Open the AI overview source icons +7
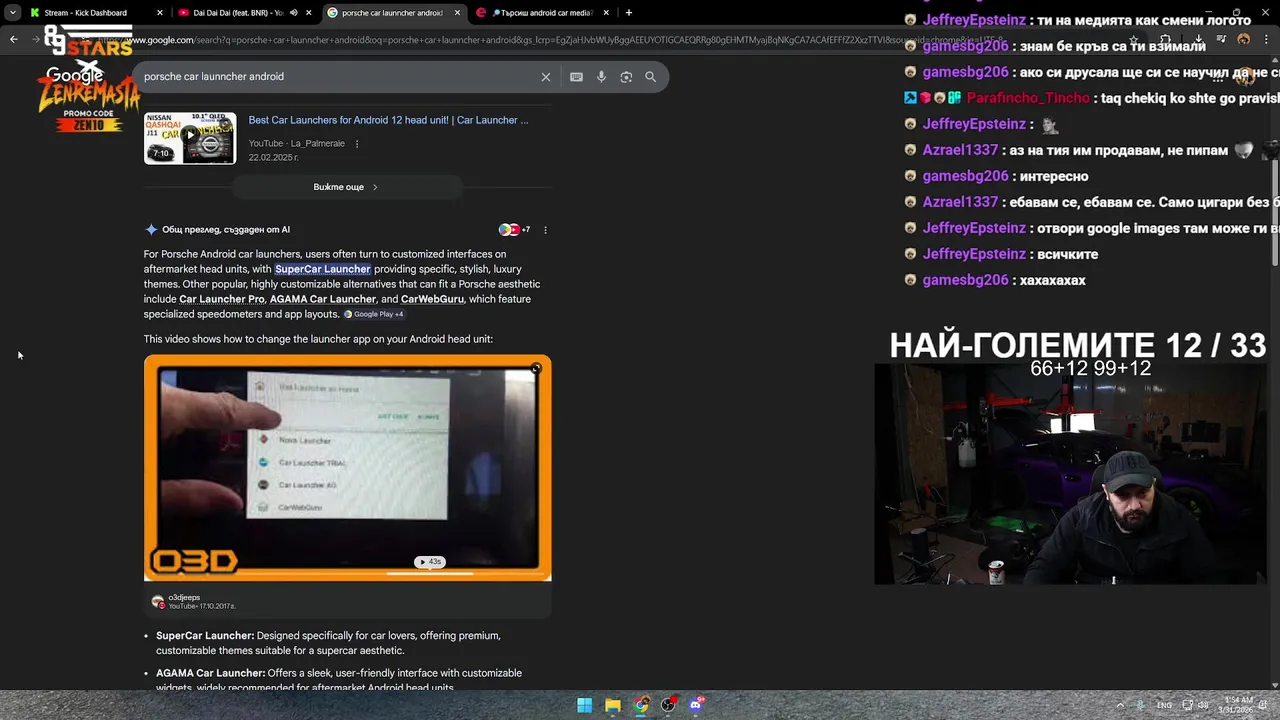1280x720 pixels. click(x=514, y=230)
